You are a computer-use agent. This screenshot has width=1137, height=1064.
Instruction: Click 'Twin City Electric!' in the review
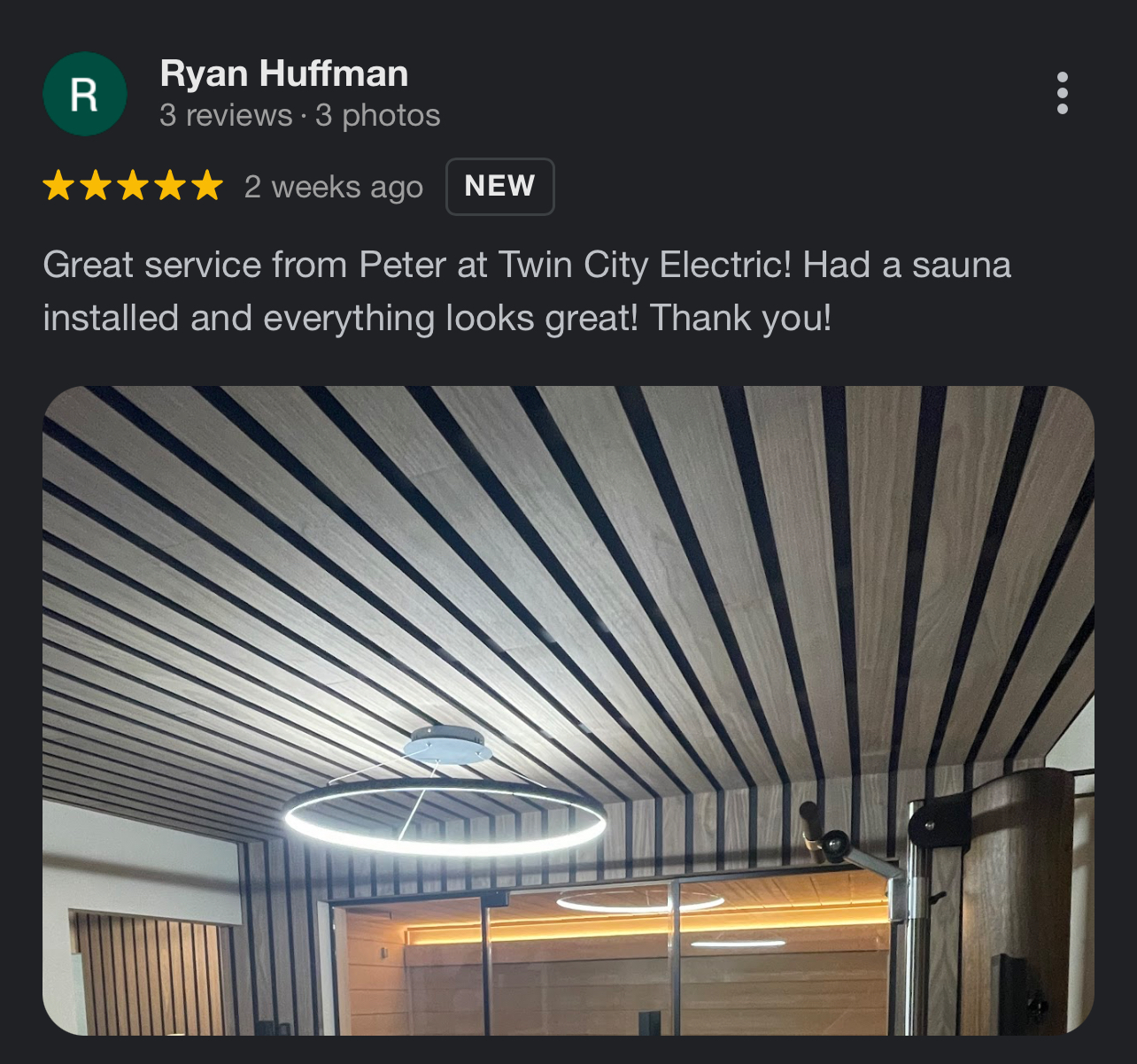[646, 265]
